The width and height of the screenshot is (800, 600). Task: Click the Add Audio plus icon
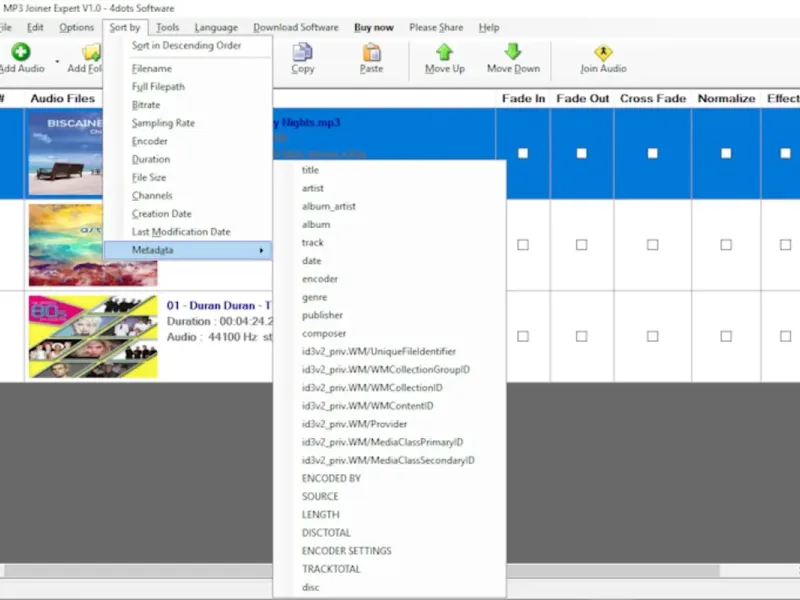point(21,52)
